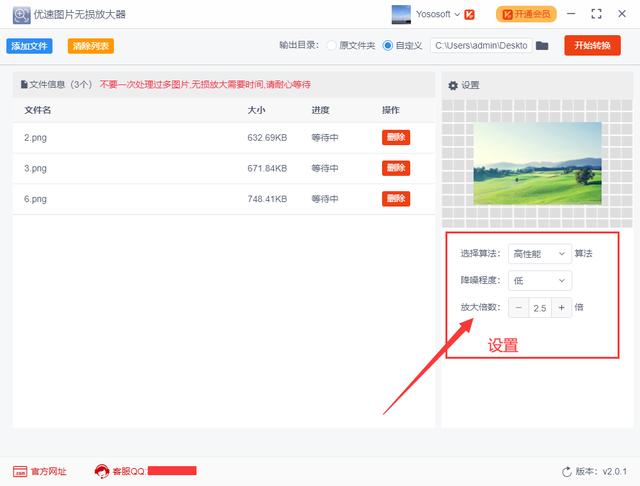
Task: Click the customer service QQ headset icon
Action: (x=102, y=471)
